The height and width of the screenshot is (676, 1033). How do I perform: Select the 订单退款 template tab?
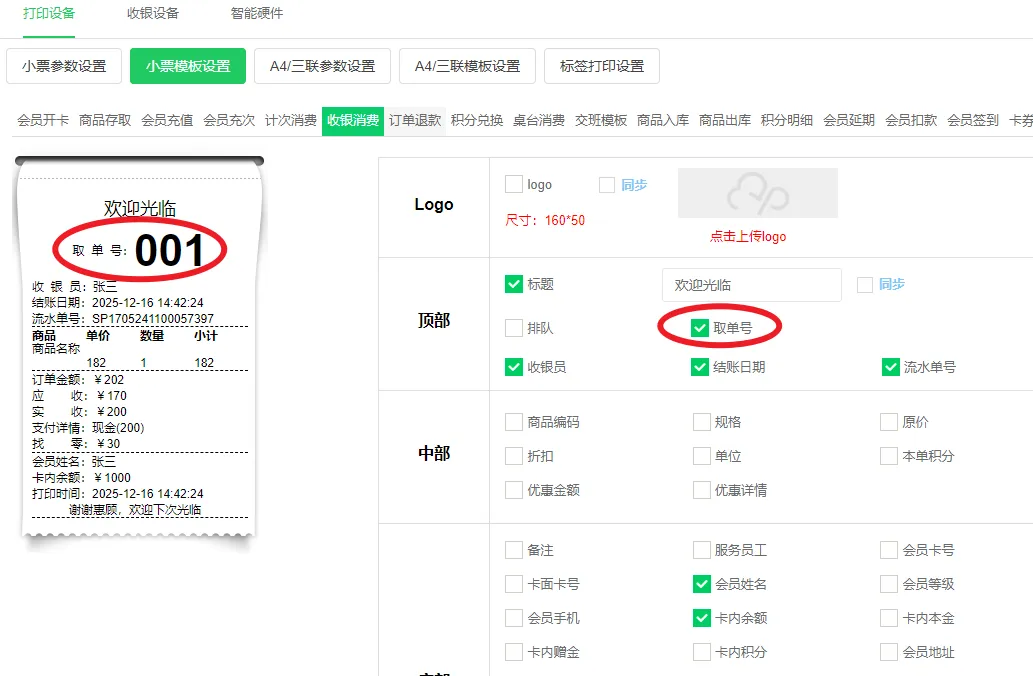click(x=415, y=120)
